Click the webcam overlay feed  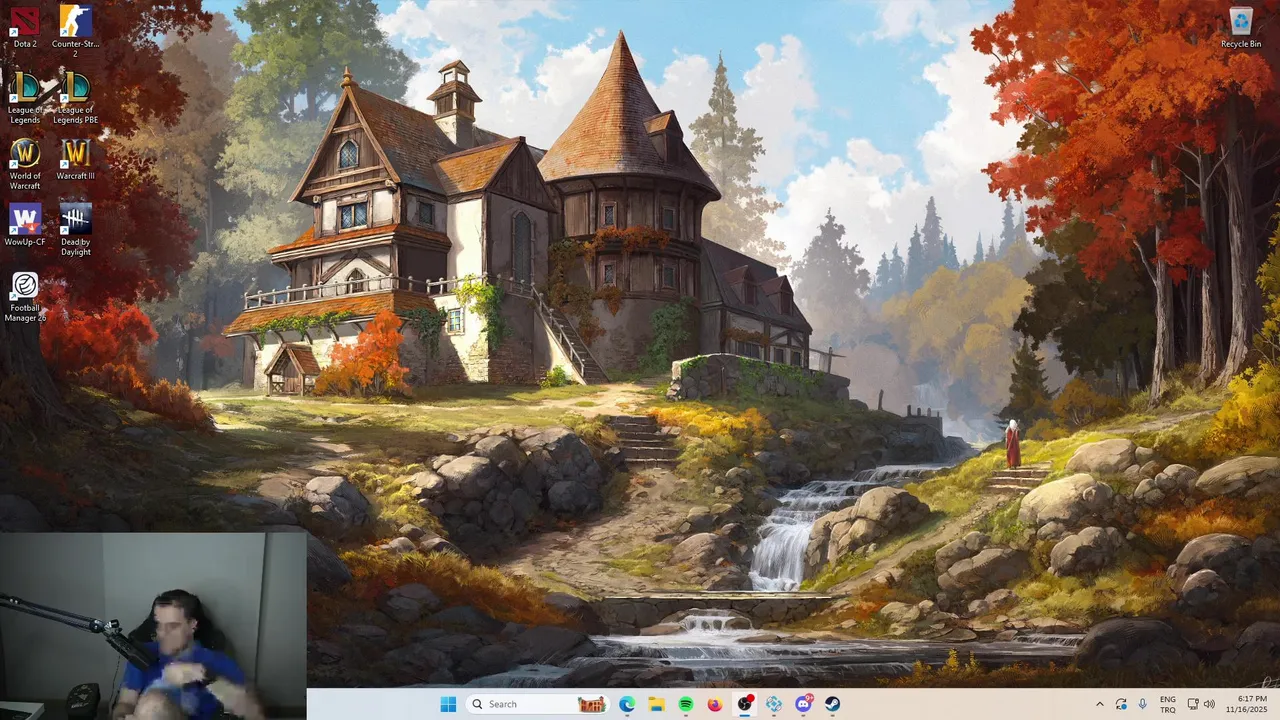pyautogui.click(x=153, y=626)
